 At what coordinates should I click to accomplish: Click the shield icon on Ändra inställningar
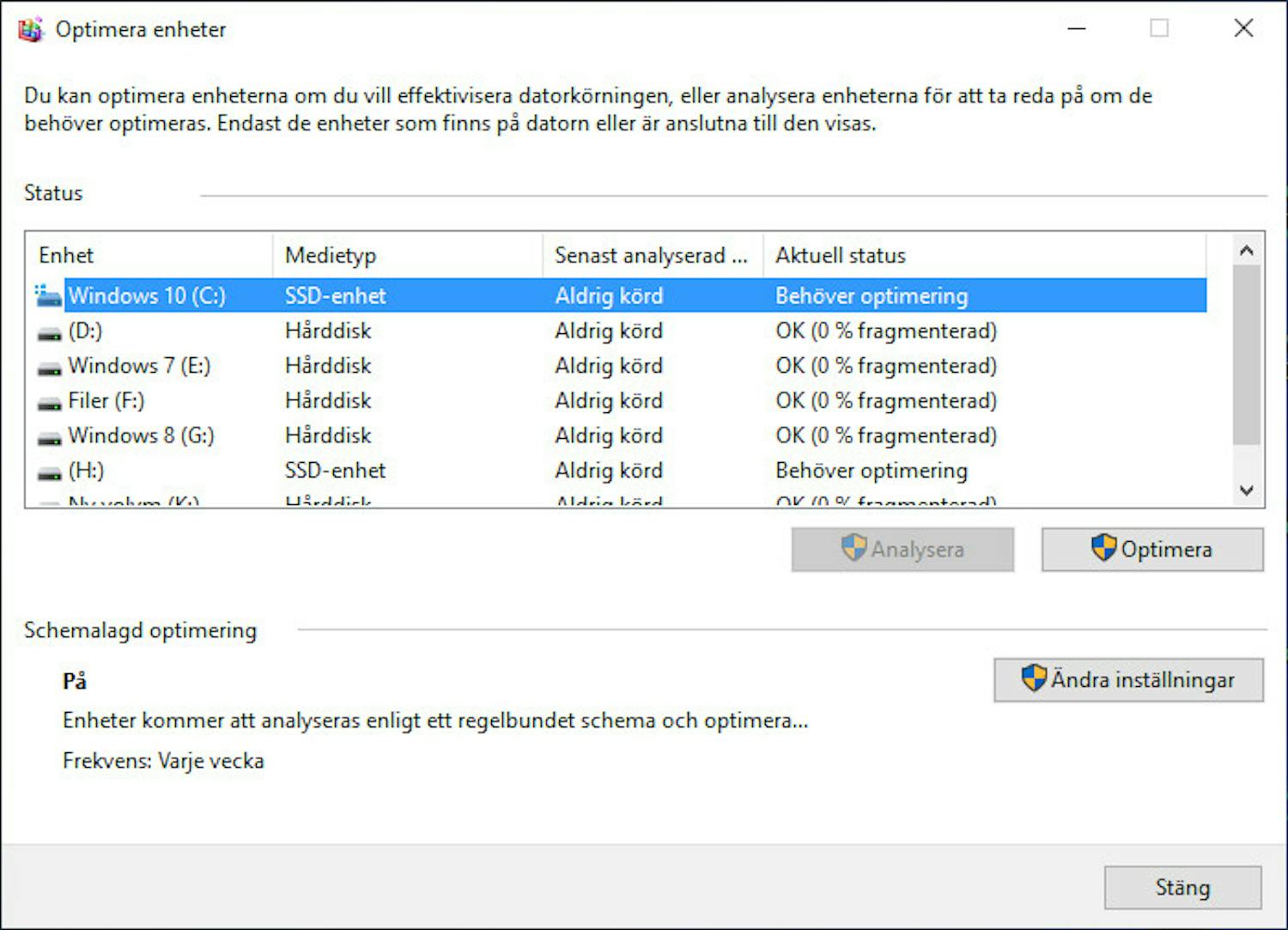pos(1033,678)
